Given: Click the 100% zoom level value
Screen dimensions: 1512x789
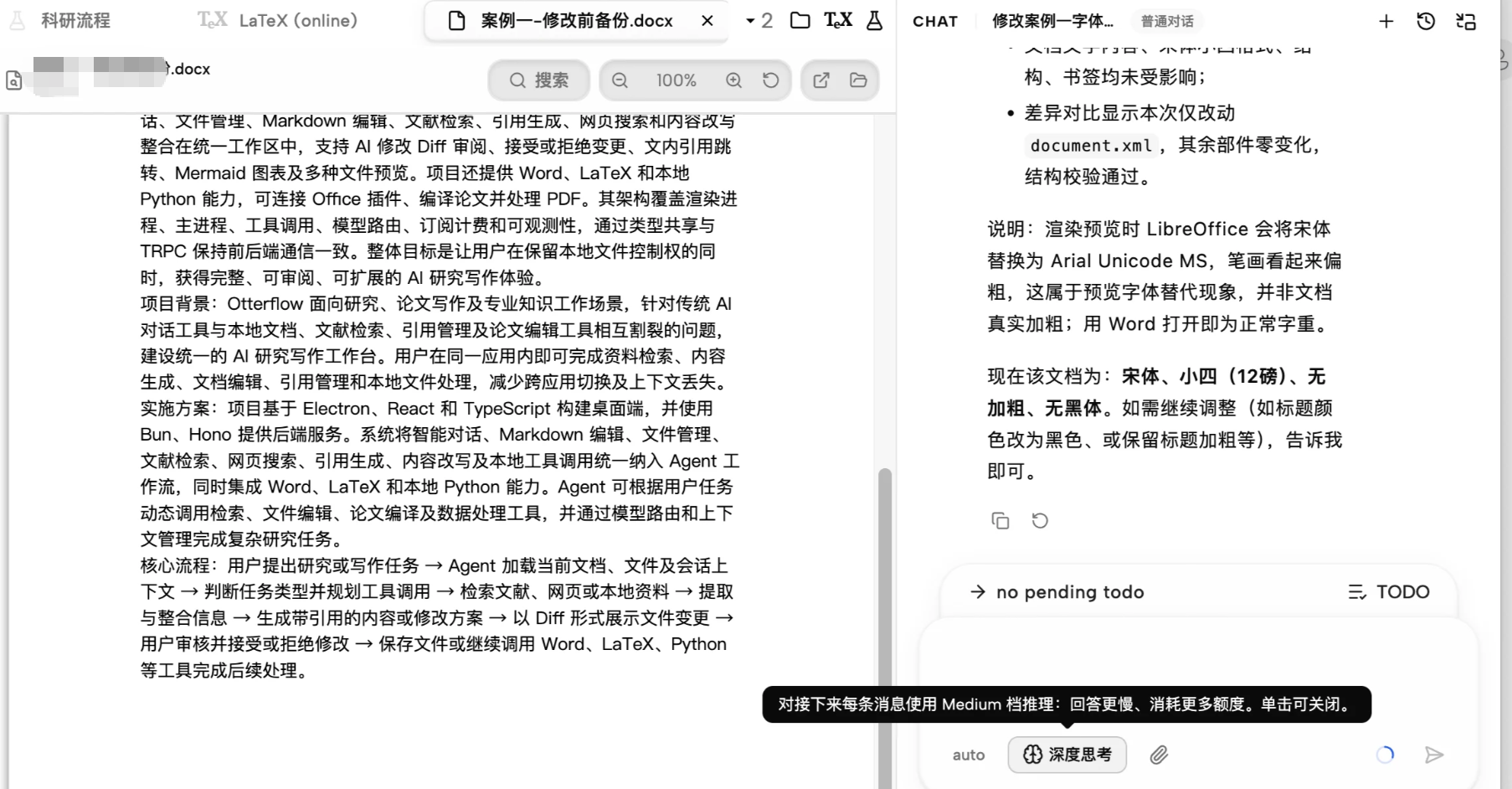Looking at the screenshot, I should click(x=676, y=80).
